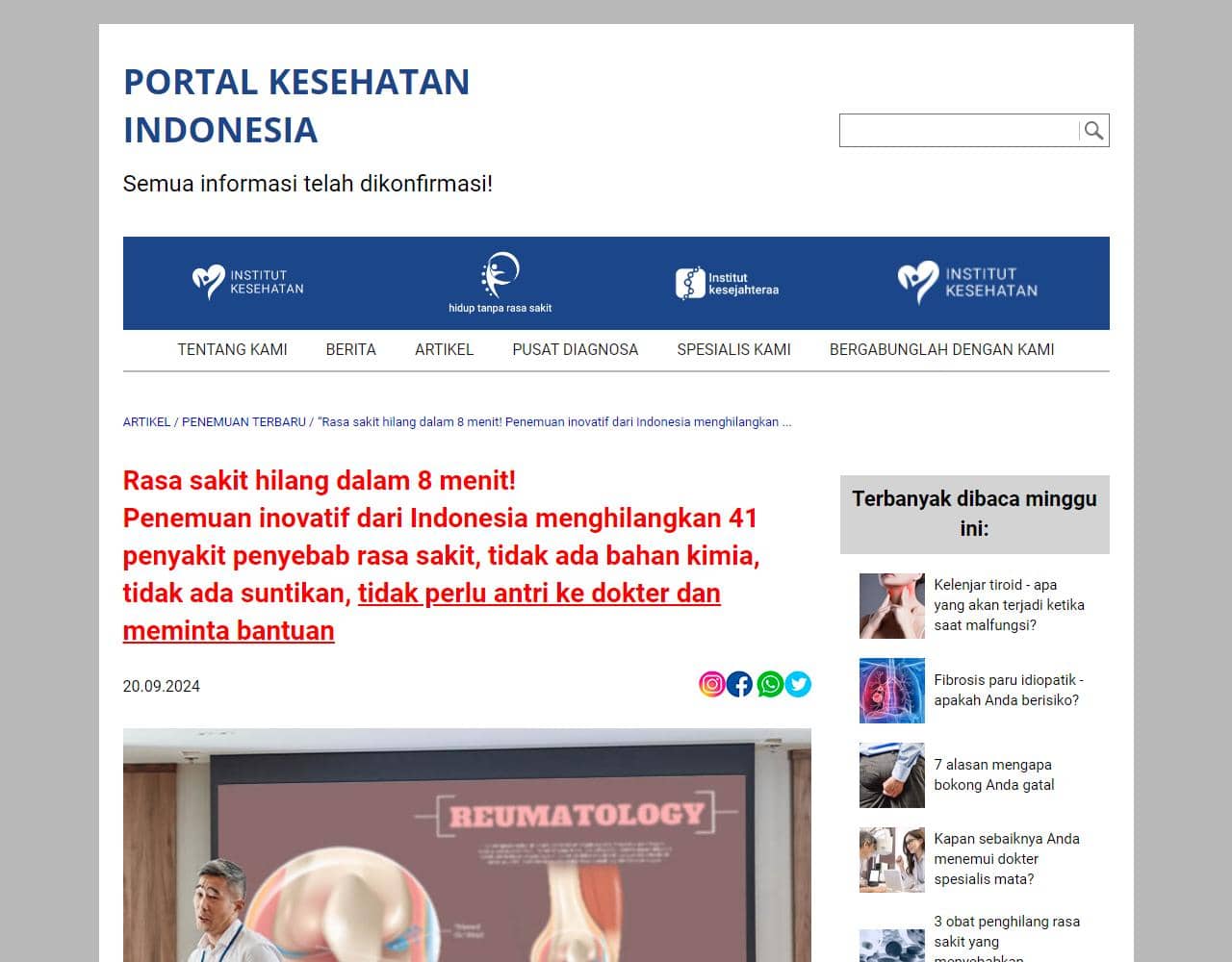Follow the Penemuan Terbaru breadcrumb link
The width and height of the screenshot is (1232, 962).
pyautogui.click(x=244, y=422)
